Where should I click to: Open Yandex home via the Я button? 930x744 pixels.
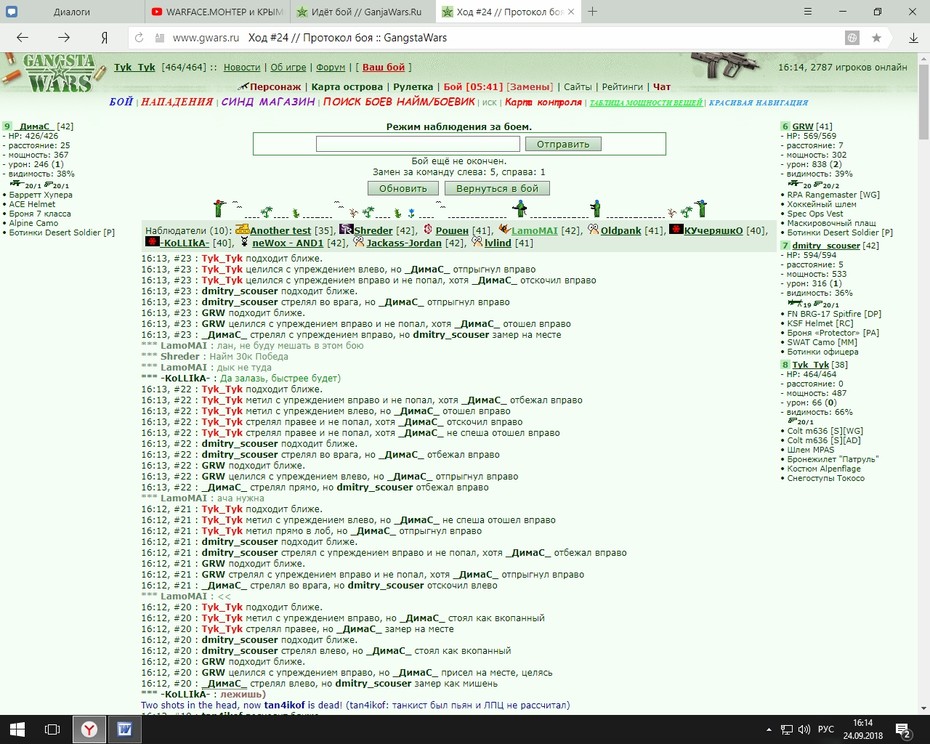(104, 38)
